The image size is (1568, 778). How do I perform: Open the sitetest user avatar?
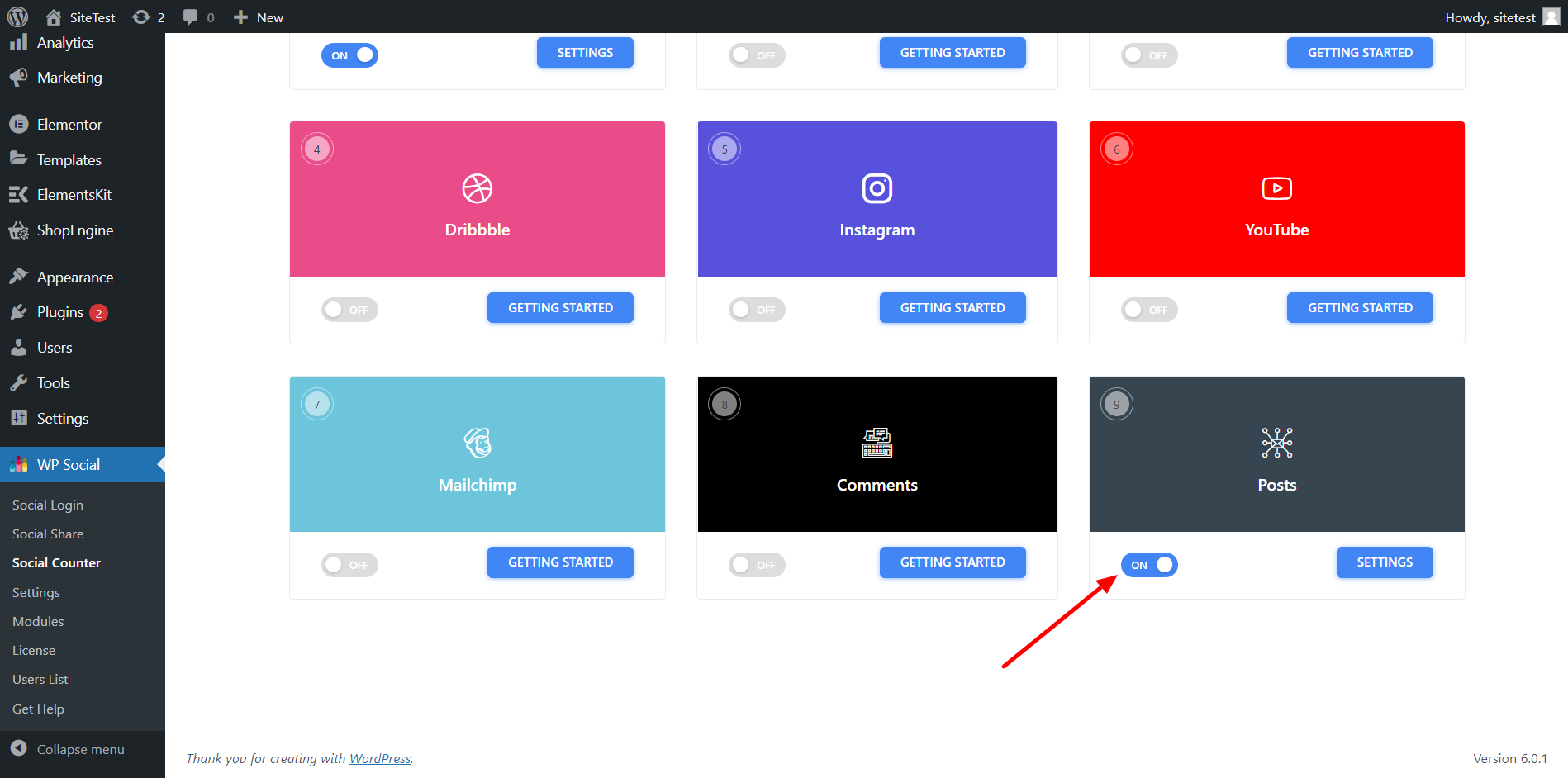pyautogui.click(x=1551, y=17)
